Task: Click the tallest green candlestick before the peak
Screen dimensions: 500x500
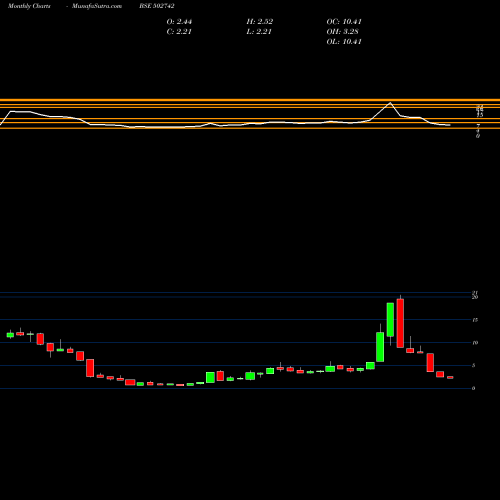Action: (x=390, y=320)
